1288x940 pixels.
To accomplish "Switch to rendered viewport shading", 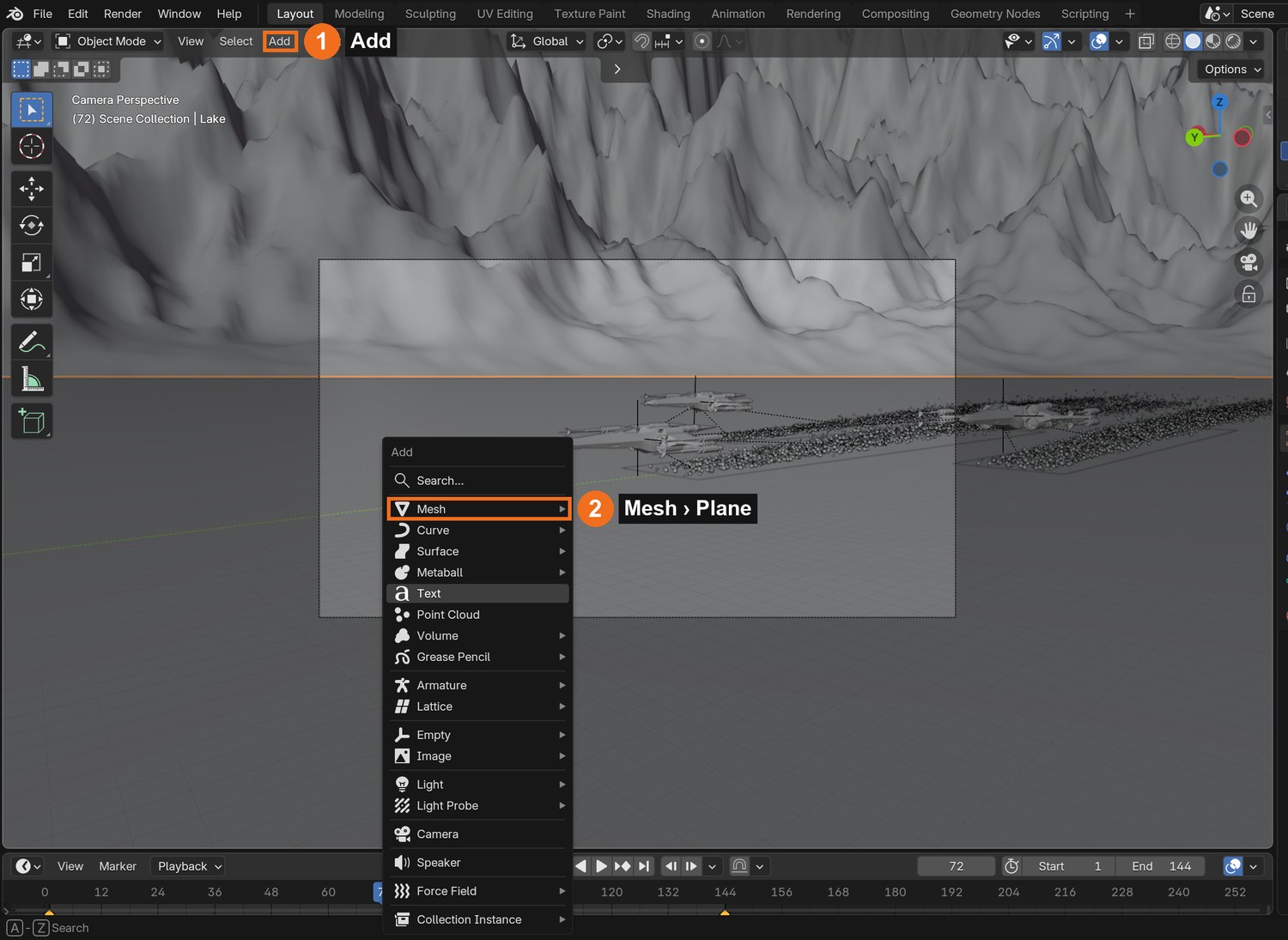I will 1233,41.
